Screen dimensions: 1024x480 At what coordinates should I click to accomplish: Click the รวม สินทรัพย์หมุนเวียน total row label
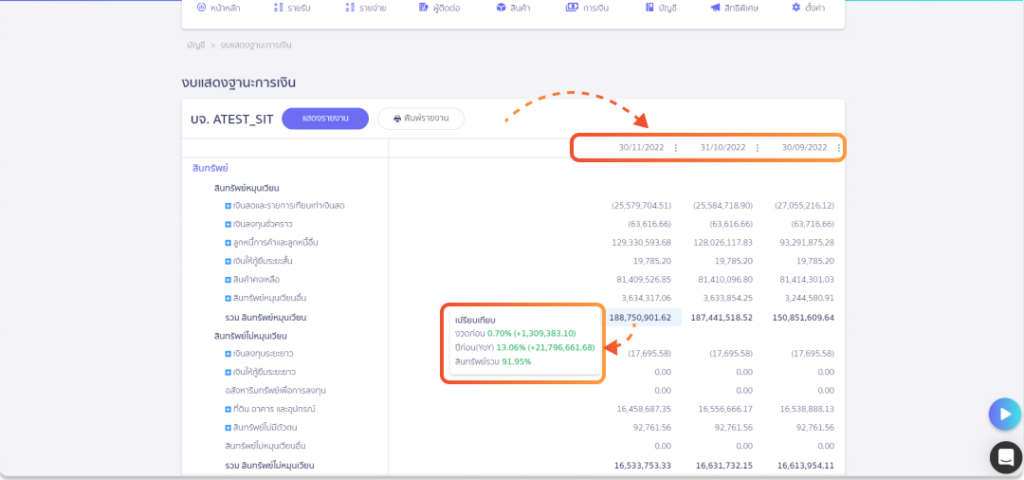265,318
